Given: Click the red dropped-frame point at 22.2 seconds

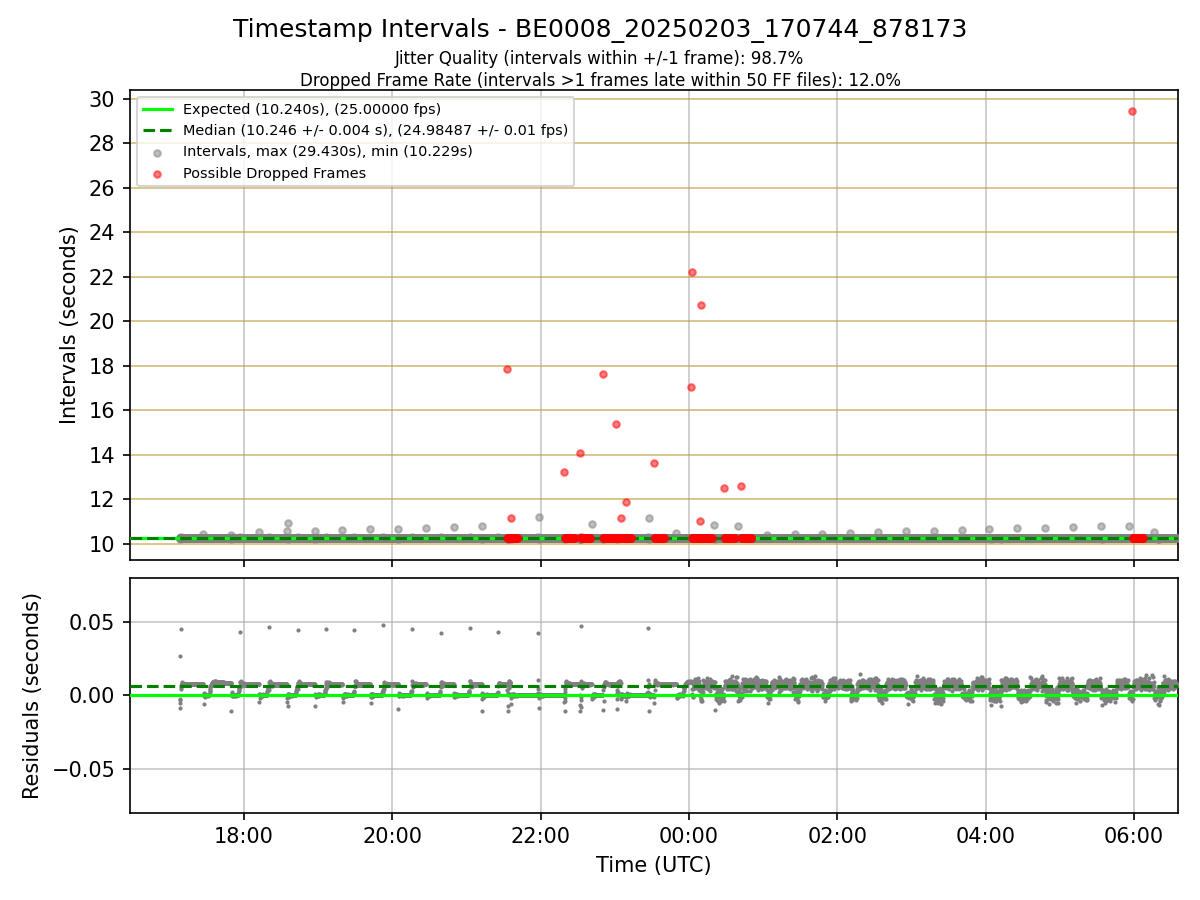Looking at the screenshot, I should point(692,272).
